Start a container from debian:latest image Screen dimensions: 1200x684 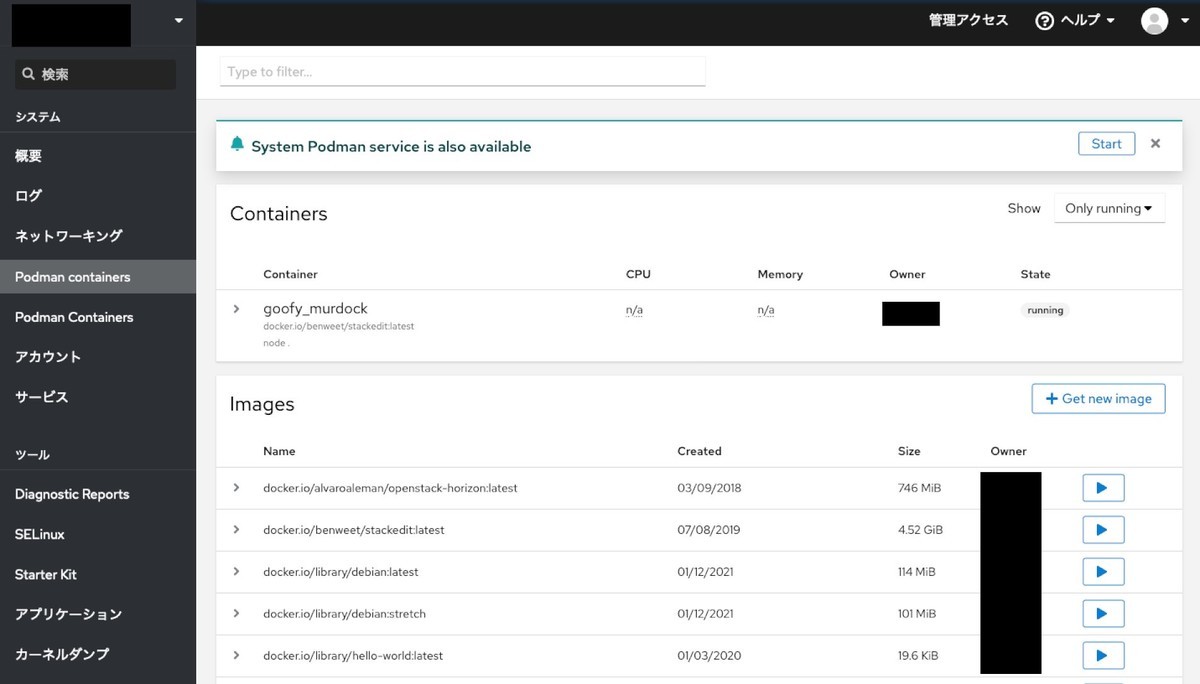pos(1103,572)
